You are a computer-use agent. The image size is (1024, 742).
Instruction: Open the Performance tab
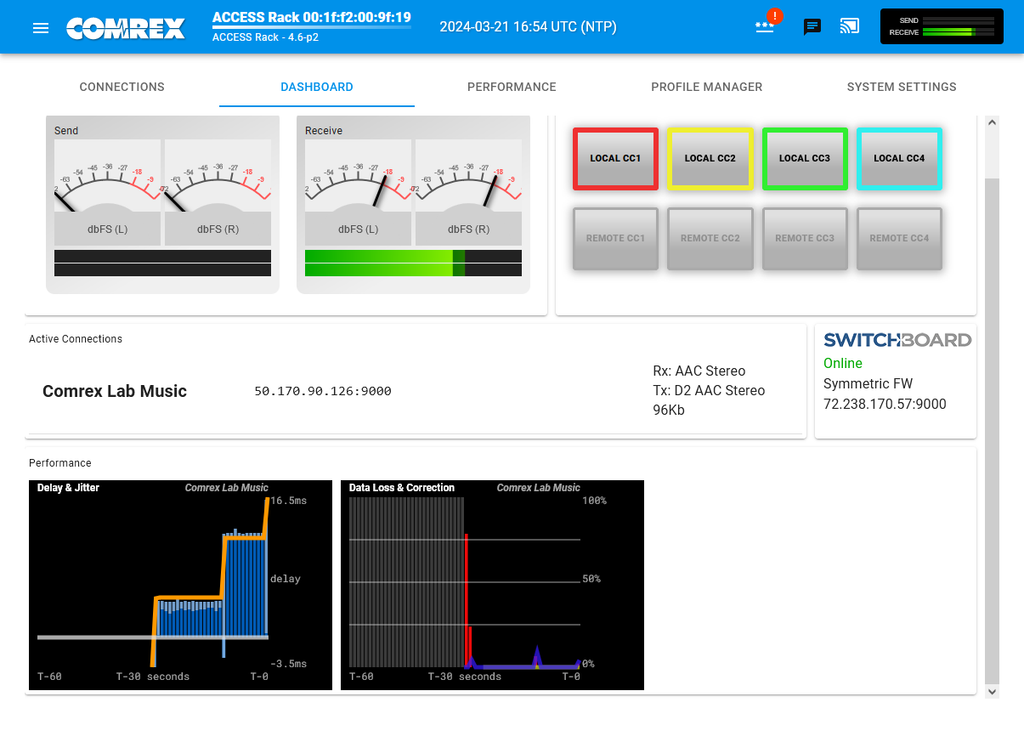[x=511, y=87]
